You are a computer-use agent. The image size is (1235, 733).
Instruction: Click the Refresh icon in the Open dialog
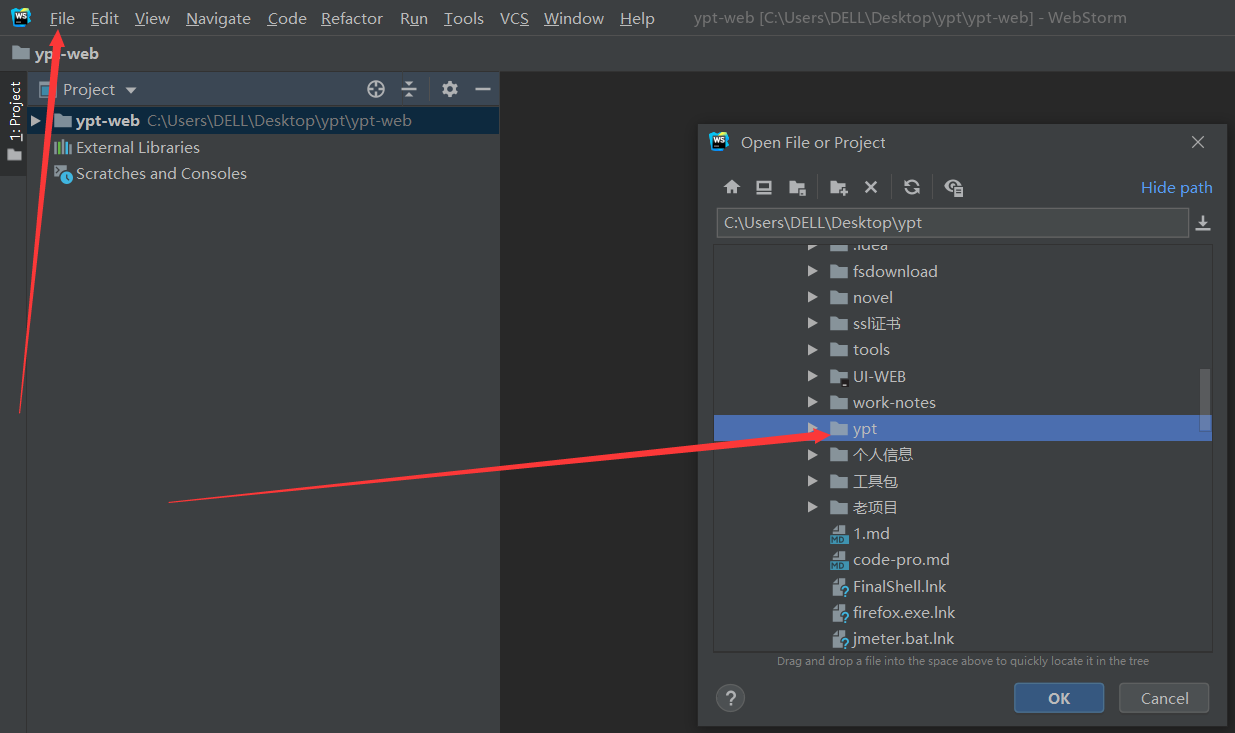pyautogui.click(x=911, y=187)
